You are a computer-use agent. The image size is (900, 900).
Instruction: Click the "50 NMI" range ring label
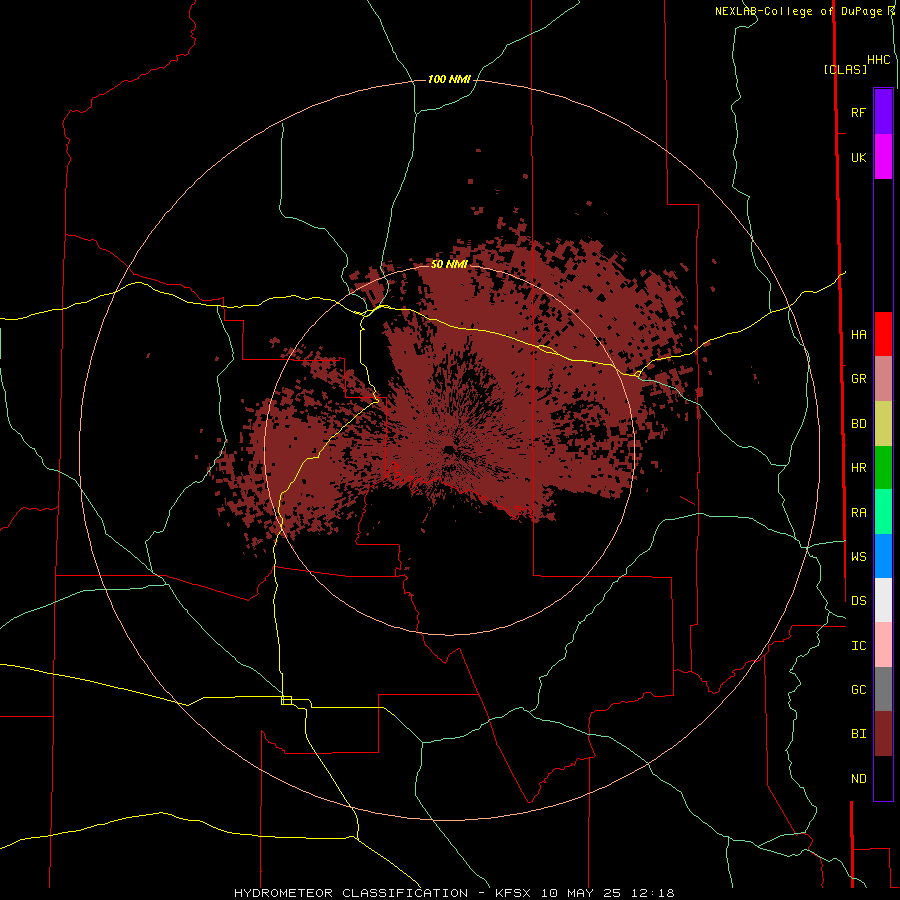(x=449, y=264)
